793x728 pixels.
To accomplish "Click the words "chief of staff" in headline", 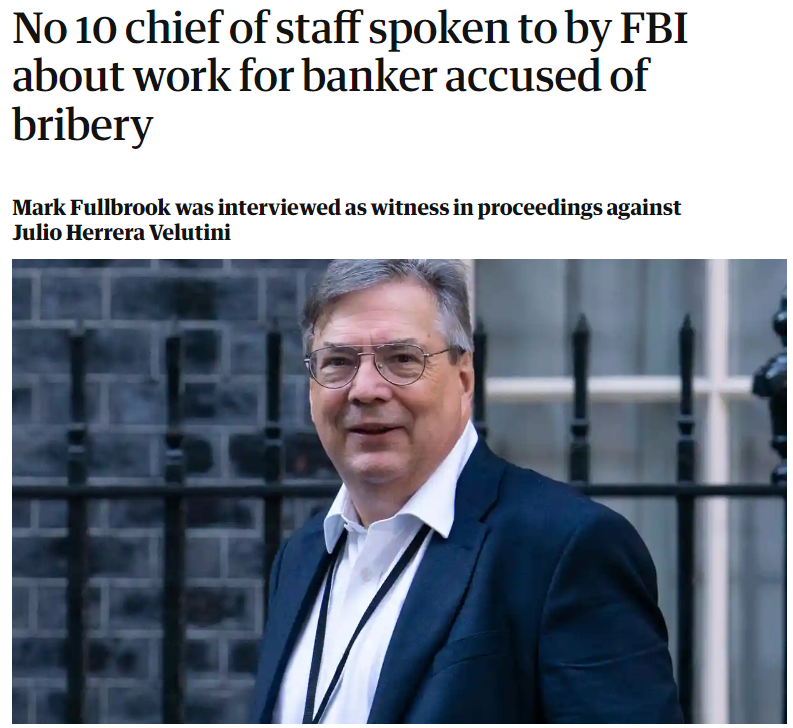I will (243, 29).
